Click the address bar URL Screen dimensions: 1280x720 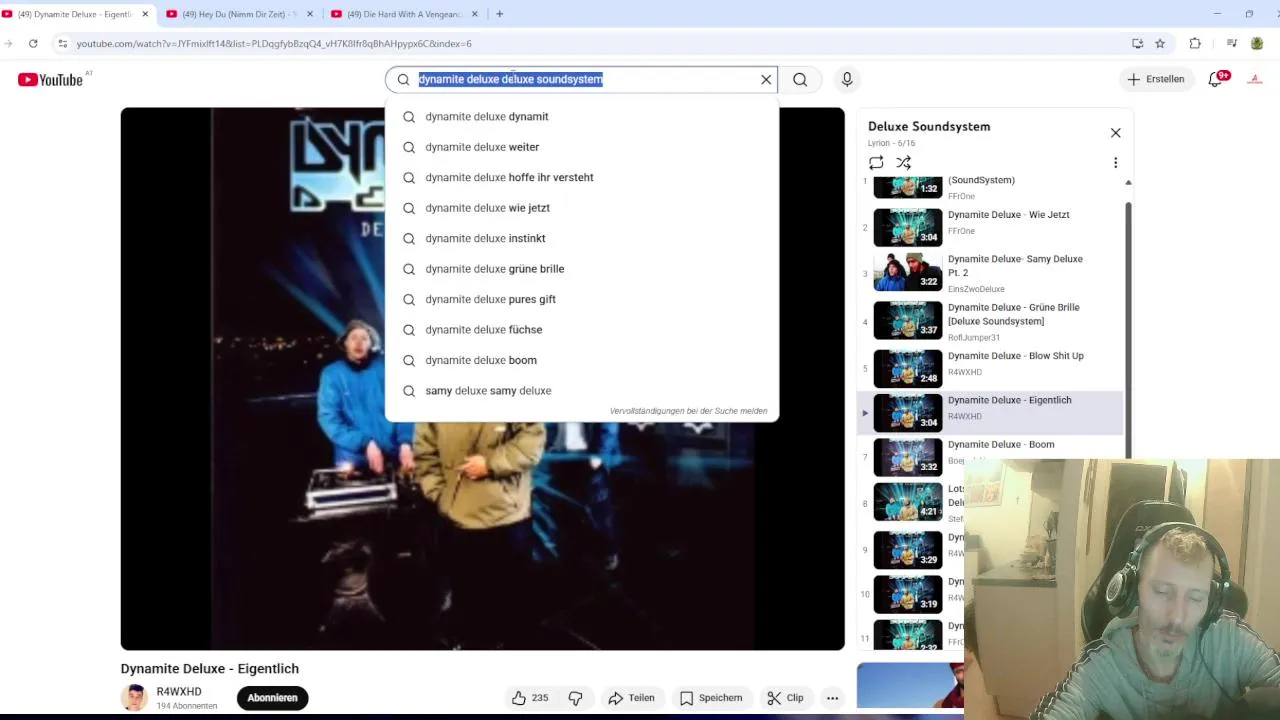coord(274,44)
